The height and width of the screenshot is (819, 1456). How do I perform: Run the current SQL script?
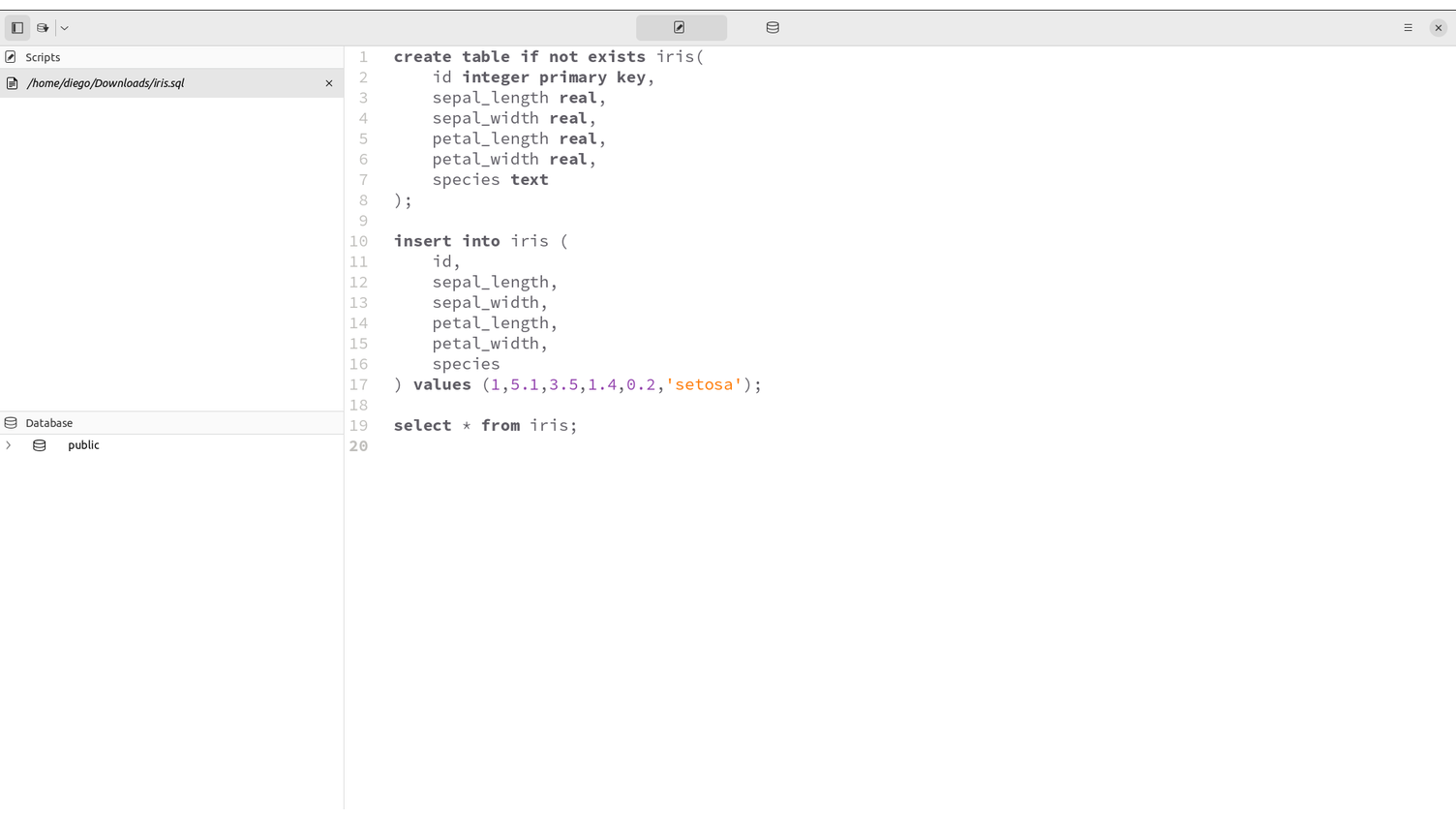tap(43, 27)
